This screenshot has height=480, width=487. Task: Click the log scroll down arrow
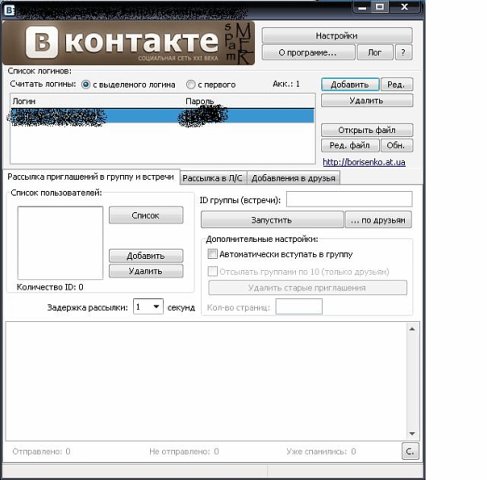412,434
